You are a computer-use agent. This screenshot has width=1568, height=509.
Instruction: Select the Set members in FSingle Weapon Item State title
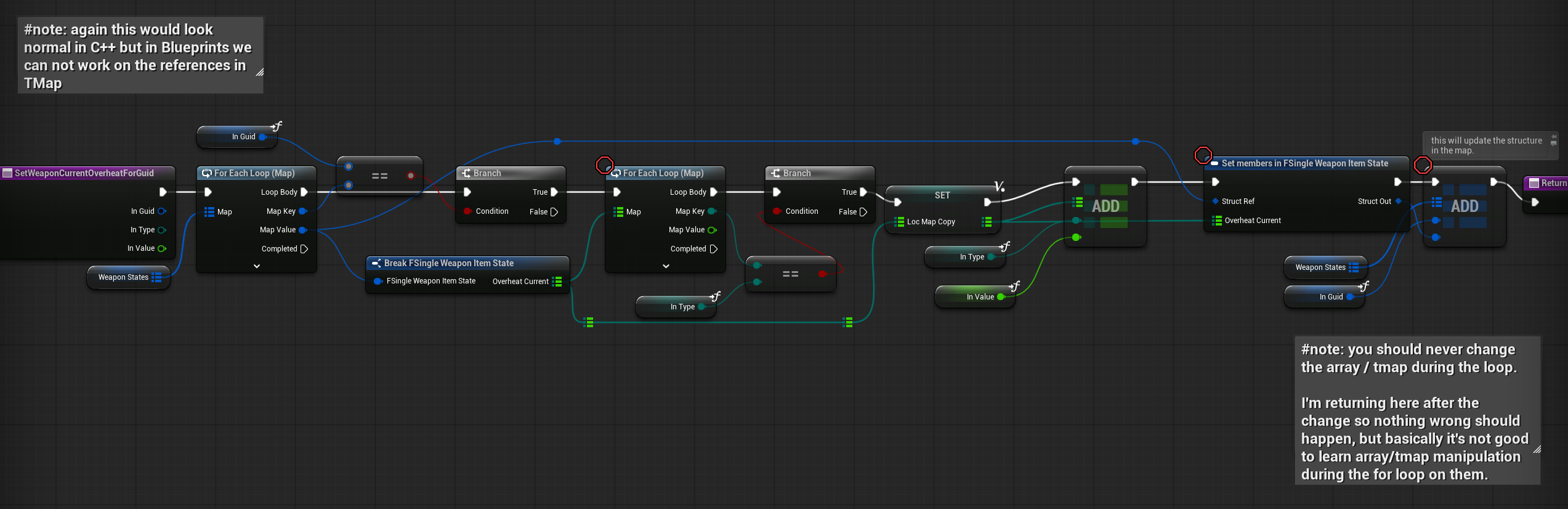[x=1304, y=163]
